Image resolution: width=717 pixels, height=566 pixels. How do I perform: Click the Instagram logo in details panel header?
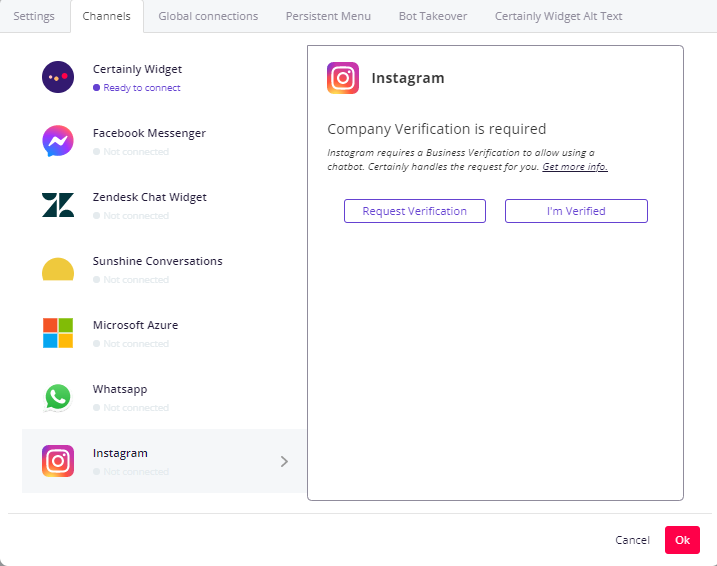(343, 78)
